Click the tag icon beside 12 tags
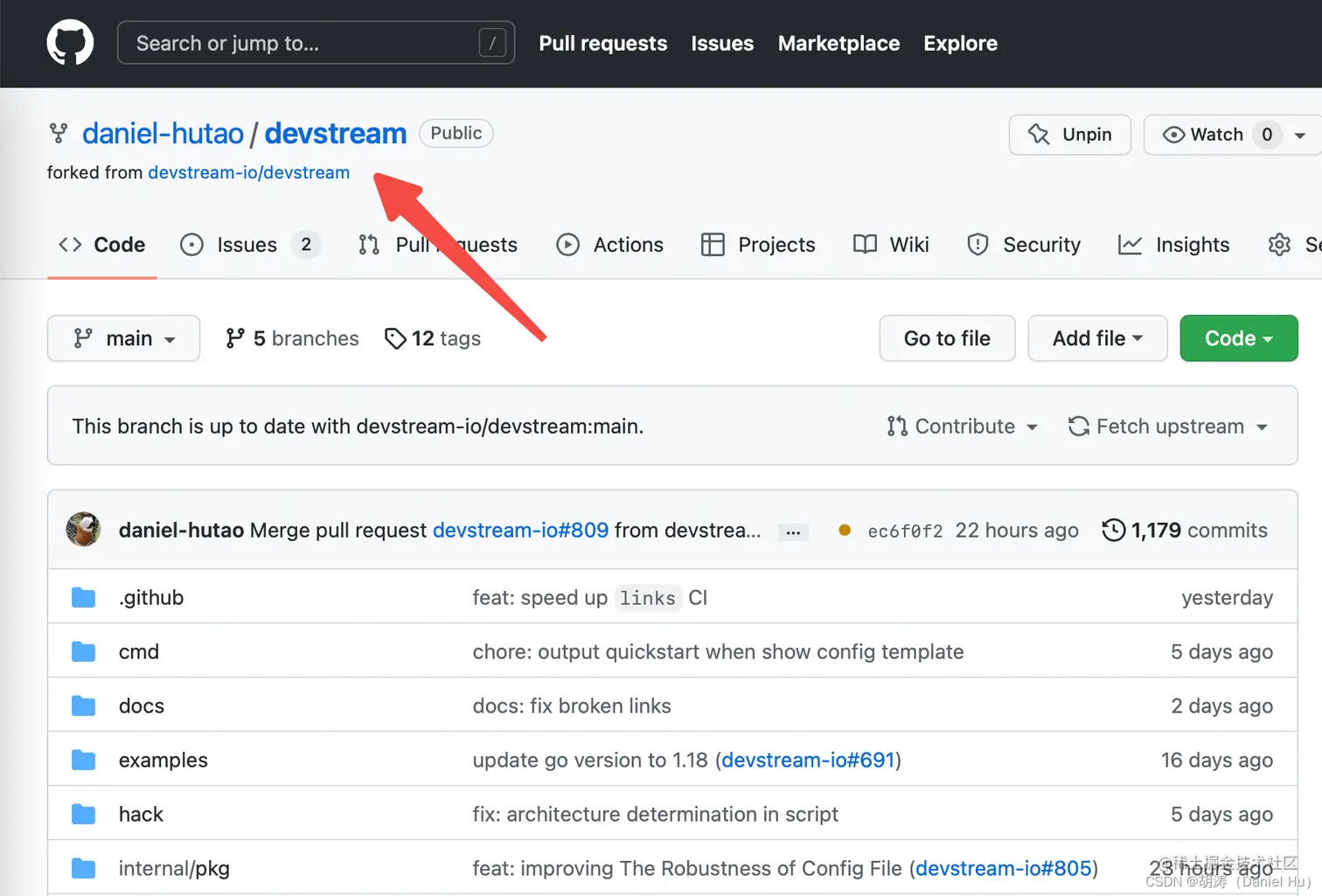Image resolution: width=1322 pixels, height=896 pixels. tap(397, 338)
